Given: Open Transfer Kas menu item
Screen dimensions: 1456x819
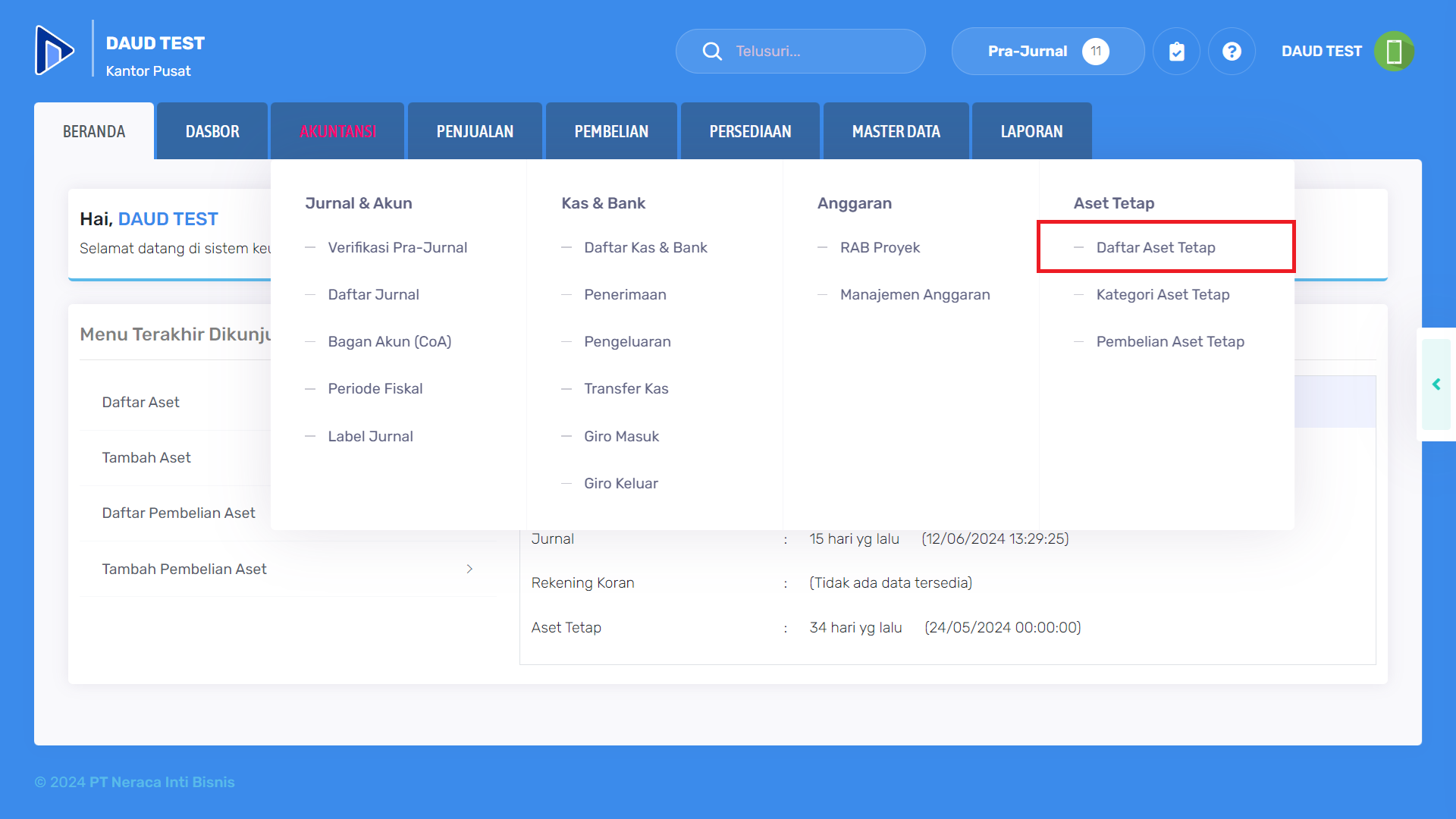Looking at the screenshot, I should (626, 388).
